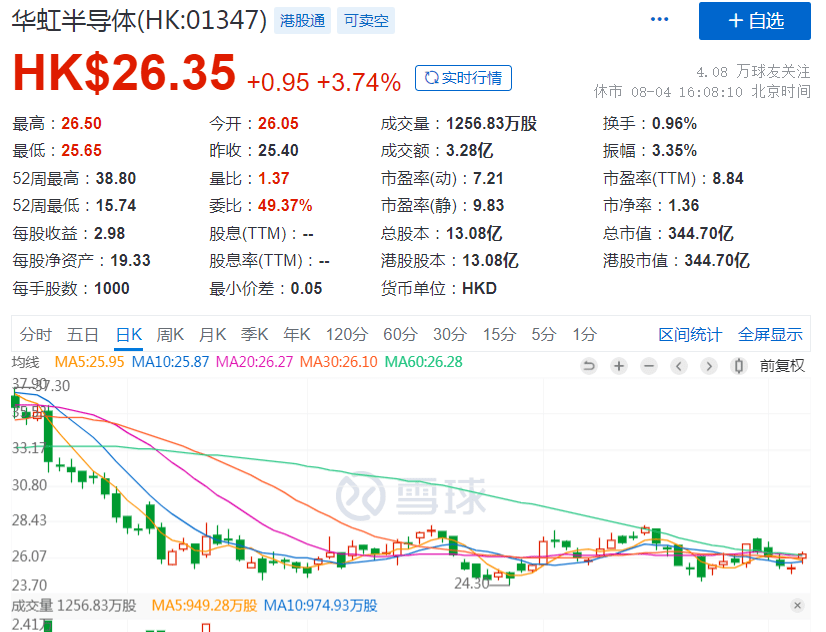Click the 成交额 value 3.28亿

tap(469, 151)
